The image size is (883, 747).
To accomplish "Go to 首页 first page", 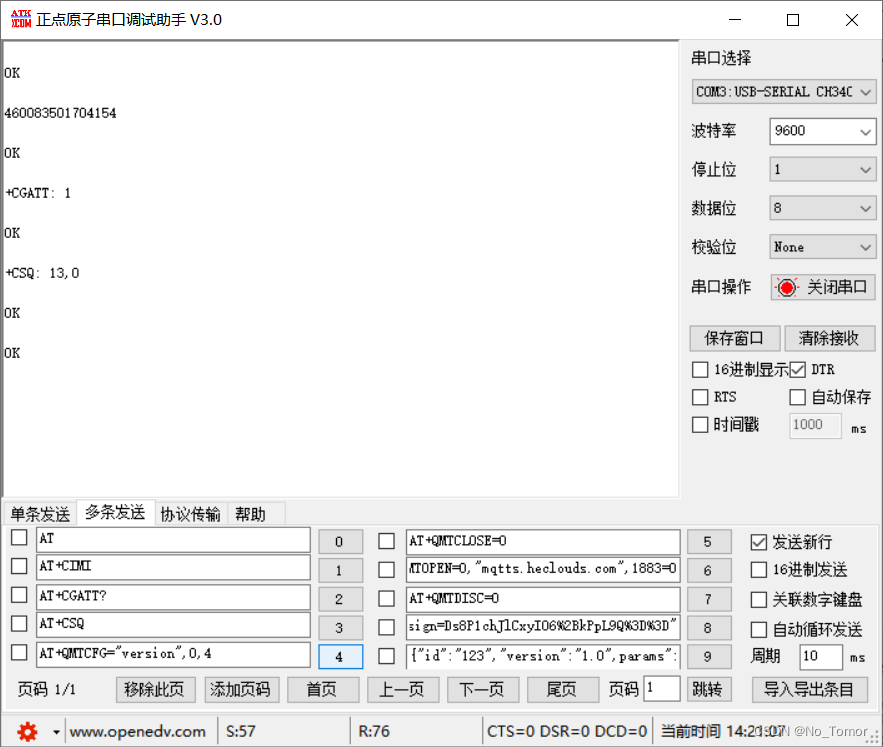I will click(x=323, y=690).
